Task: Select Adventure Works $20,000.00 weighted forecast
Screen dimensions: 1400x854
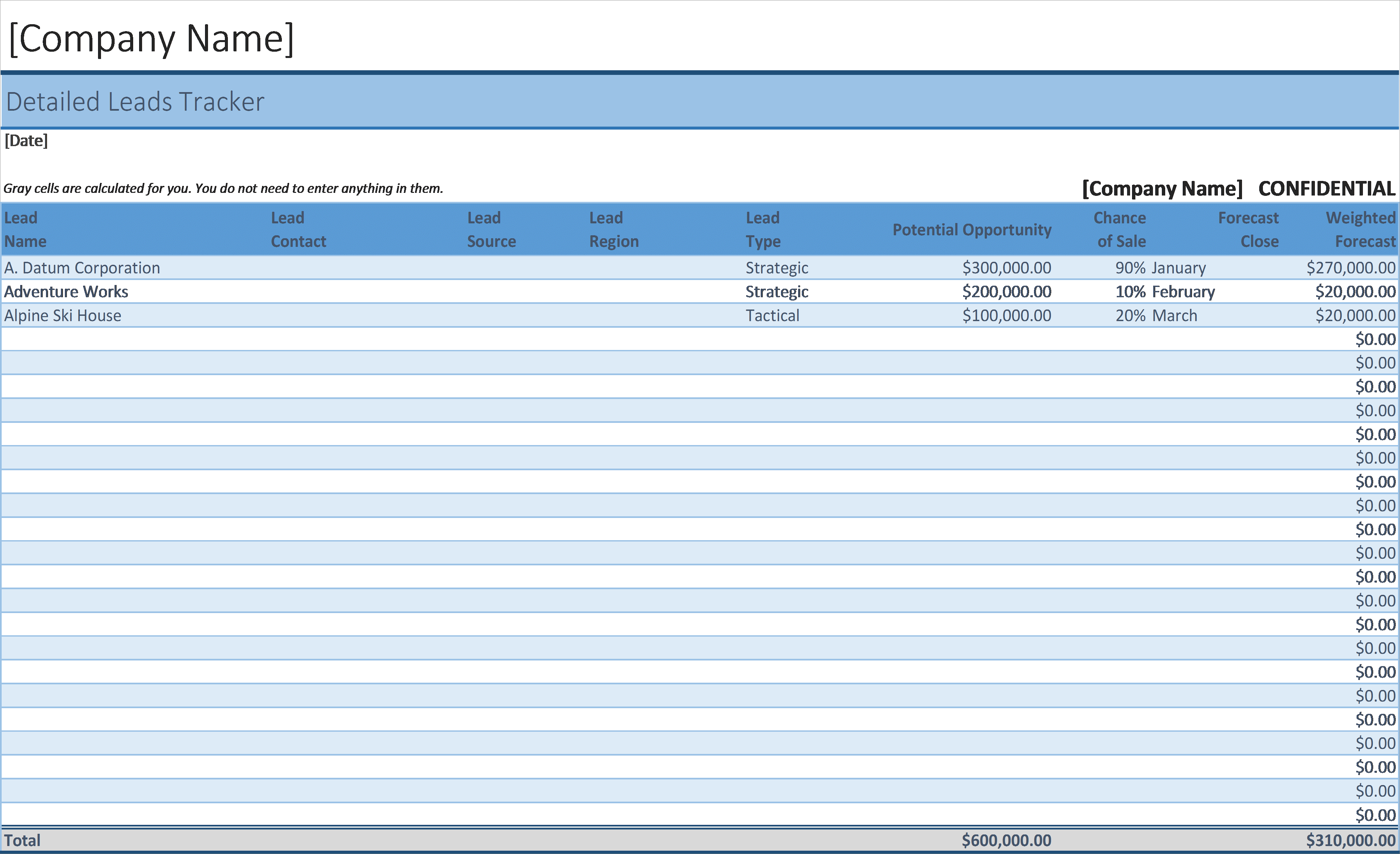Action: point(1355,292)
